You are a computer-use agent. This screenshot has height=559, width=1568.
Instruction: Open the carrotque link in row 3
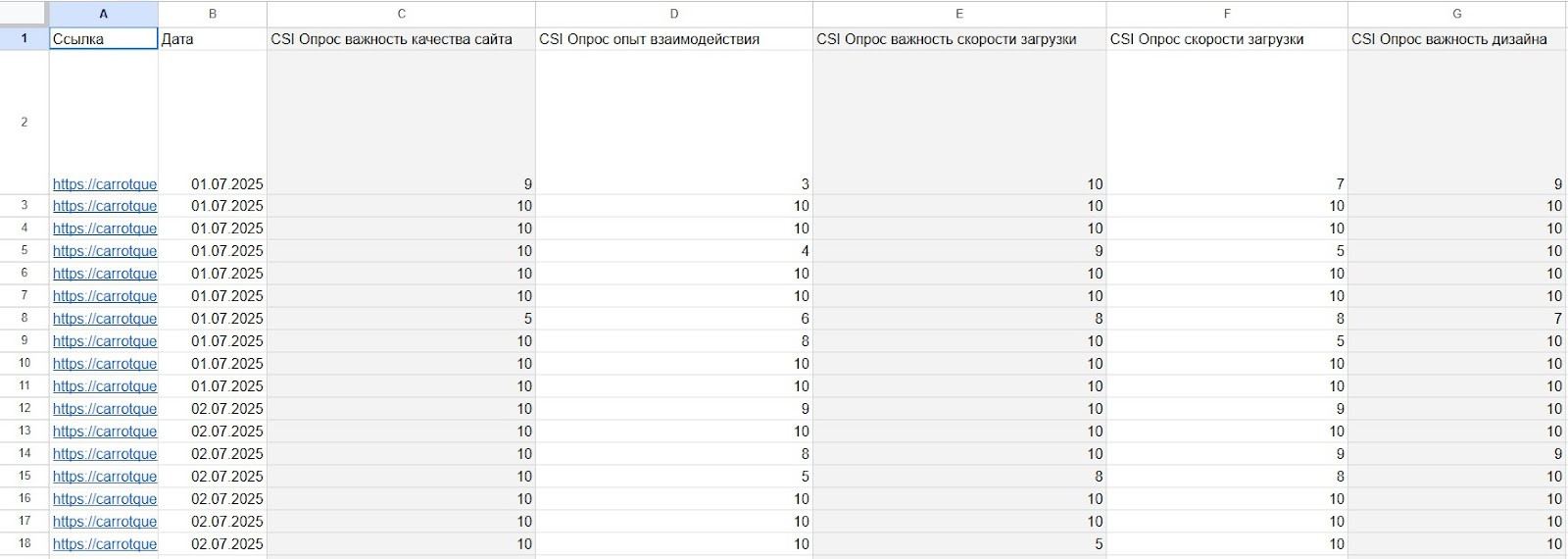pyautogui.click(x=105, y=206)
